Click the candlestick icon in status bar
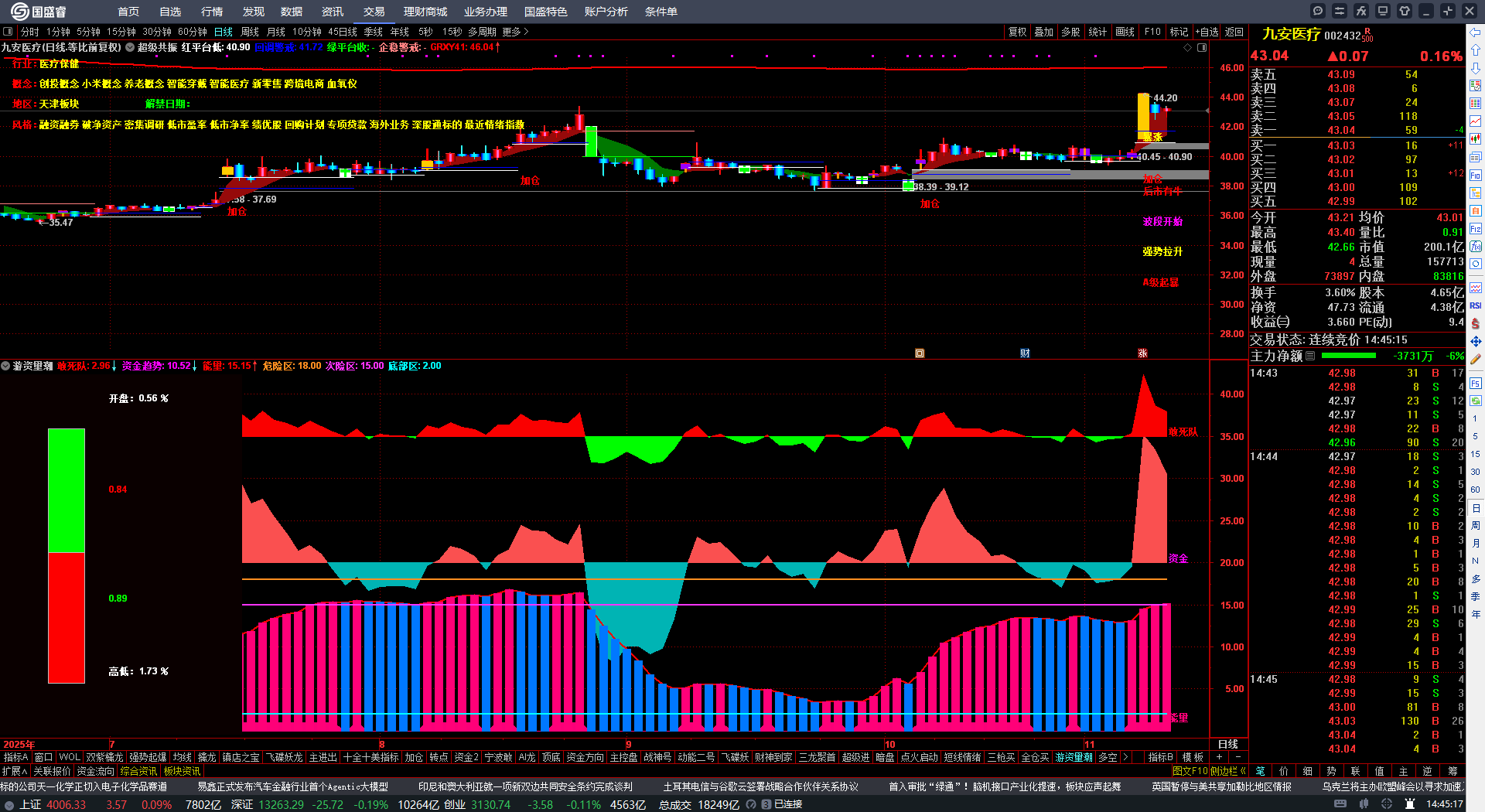 (x=1364, y=804)
